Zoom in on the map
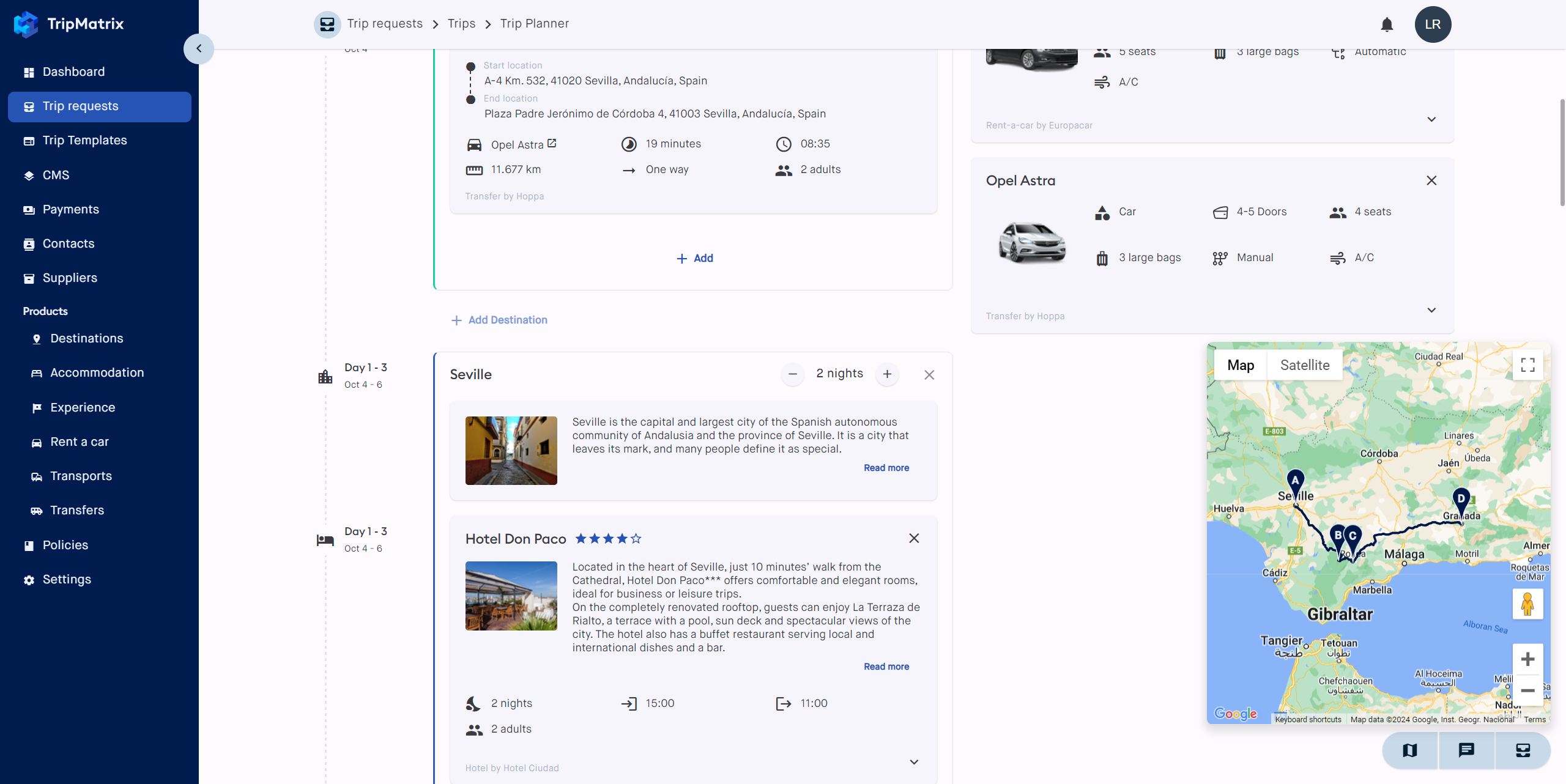Viewport: 1566px width, 784px height. [x=1527, y=659]
